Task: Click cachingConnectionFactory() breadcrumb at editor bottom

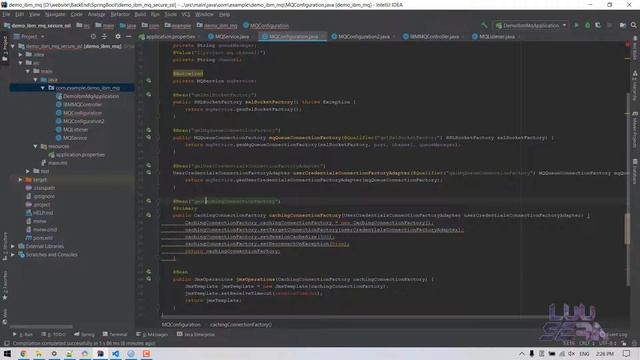Action: (241, 324)
